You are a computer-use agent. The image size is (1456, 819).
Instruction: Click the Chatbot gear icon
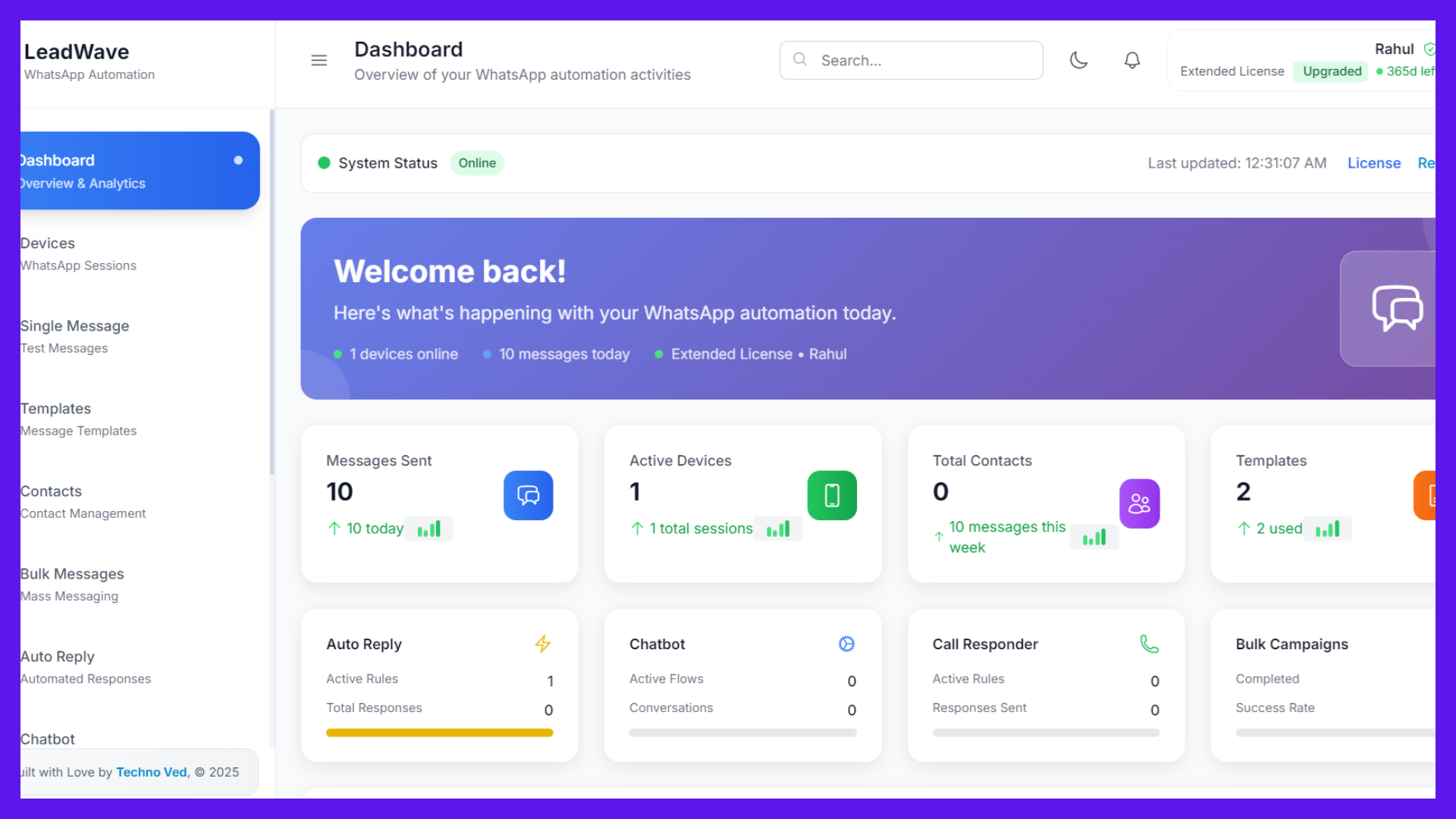[x=846, y=644]
